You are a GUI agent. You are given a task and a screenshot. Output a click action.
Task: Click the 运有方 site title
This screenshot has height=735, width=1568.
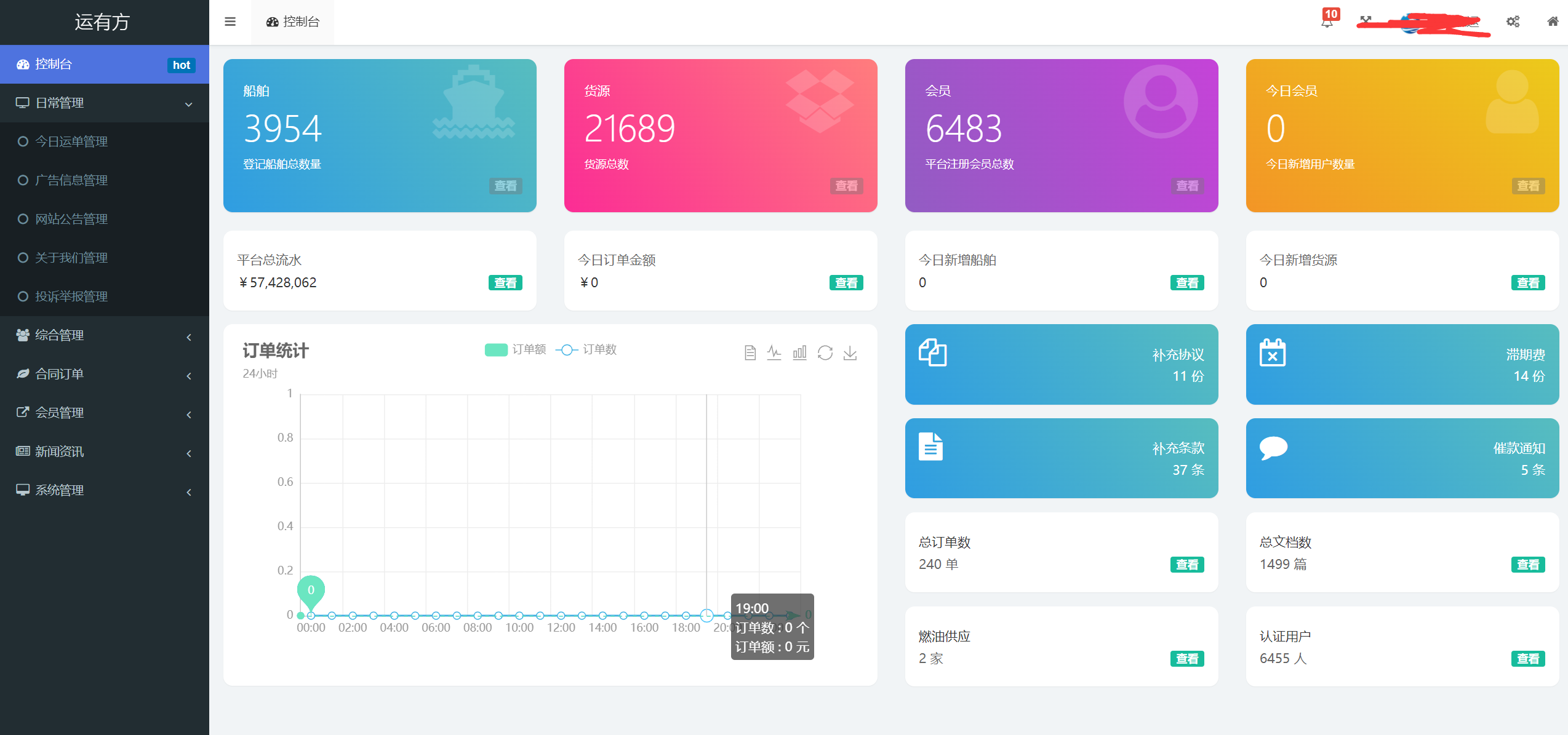(x=102, y=22)
